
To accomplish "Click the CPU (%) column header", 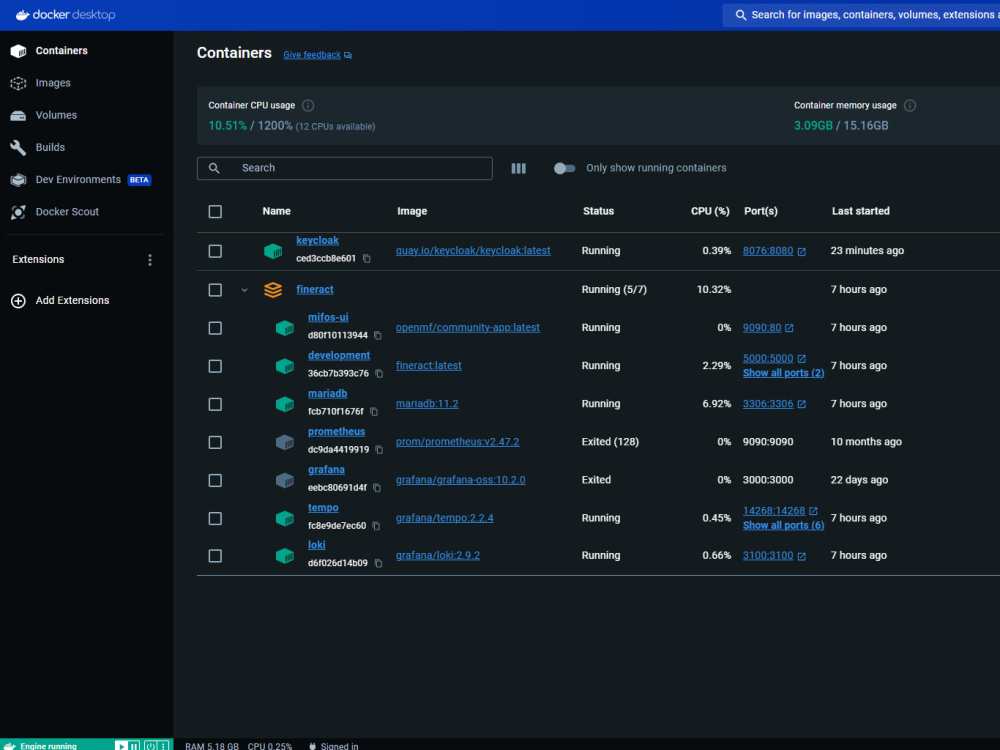I will tap(710, 211).
